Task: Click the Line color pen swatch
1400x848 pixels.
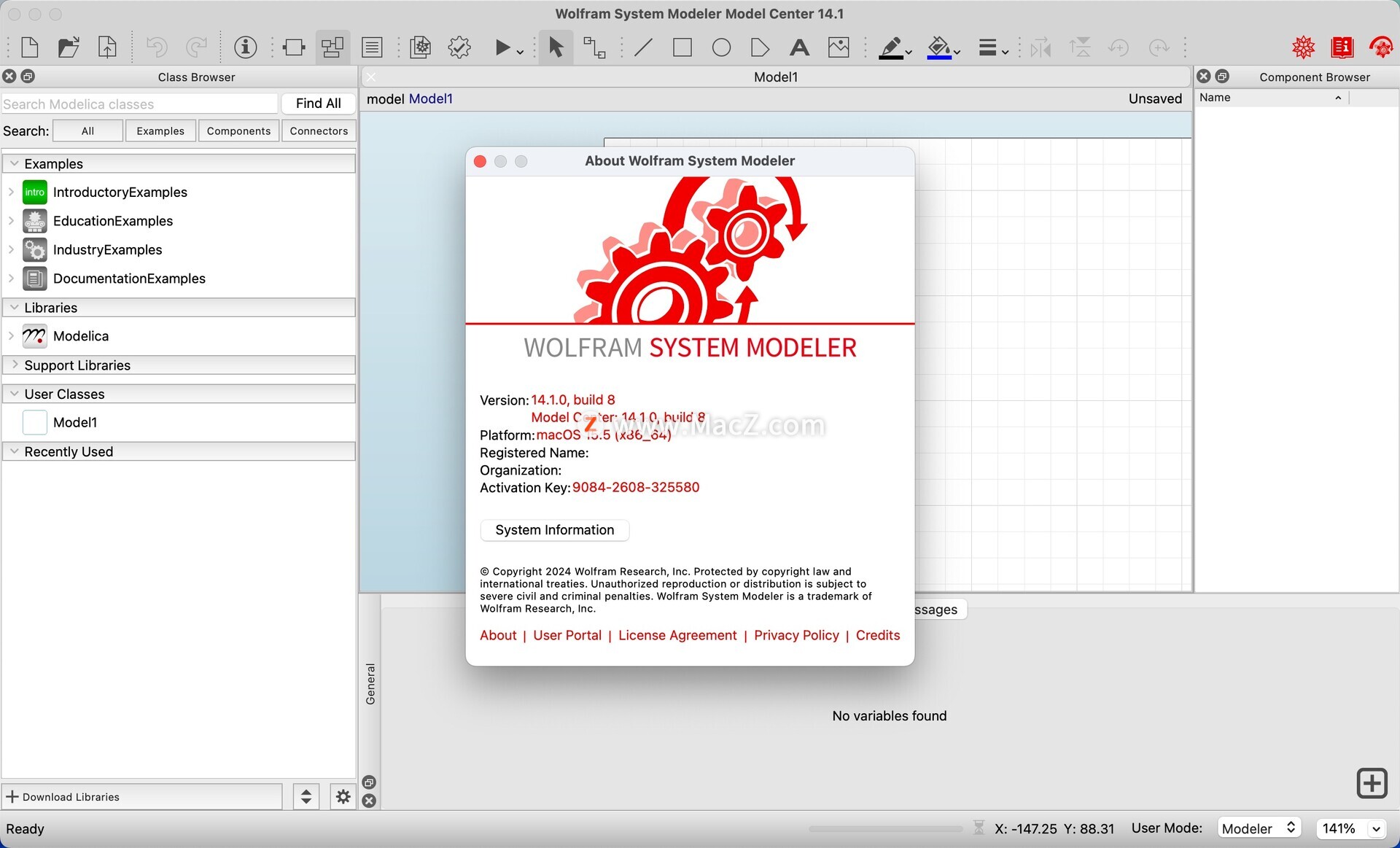Action: point(891,47)
